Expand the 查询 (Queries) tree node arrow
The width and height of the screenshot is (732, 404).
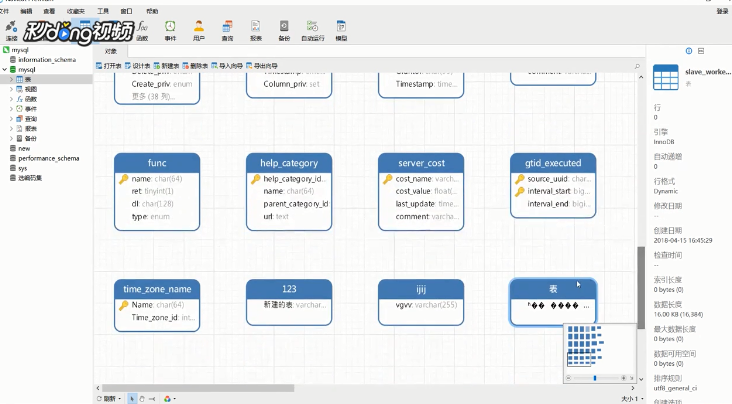(x=11, y=119)
